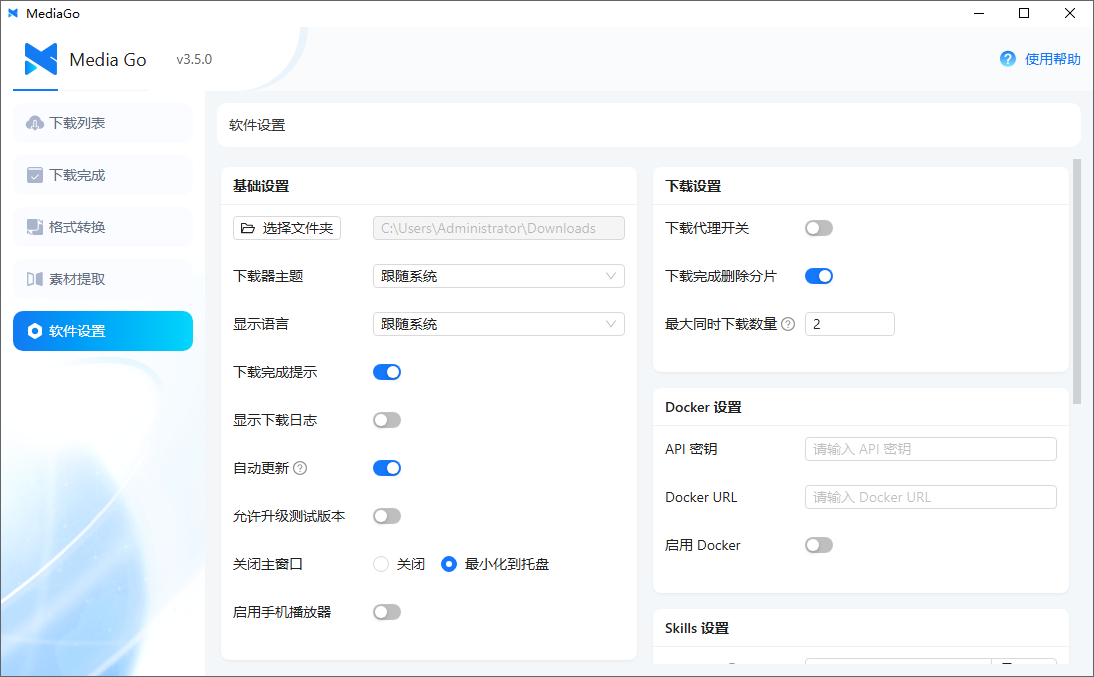Click the 下载设置 section heading
Viewport: 1094px width, 677px height.
[693, 186]
